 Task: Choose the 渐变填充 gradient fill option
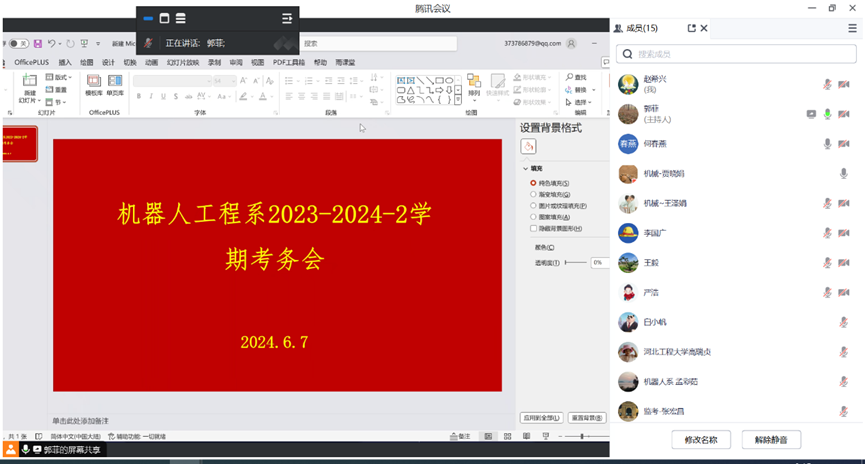pos(533,194)
